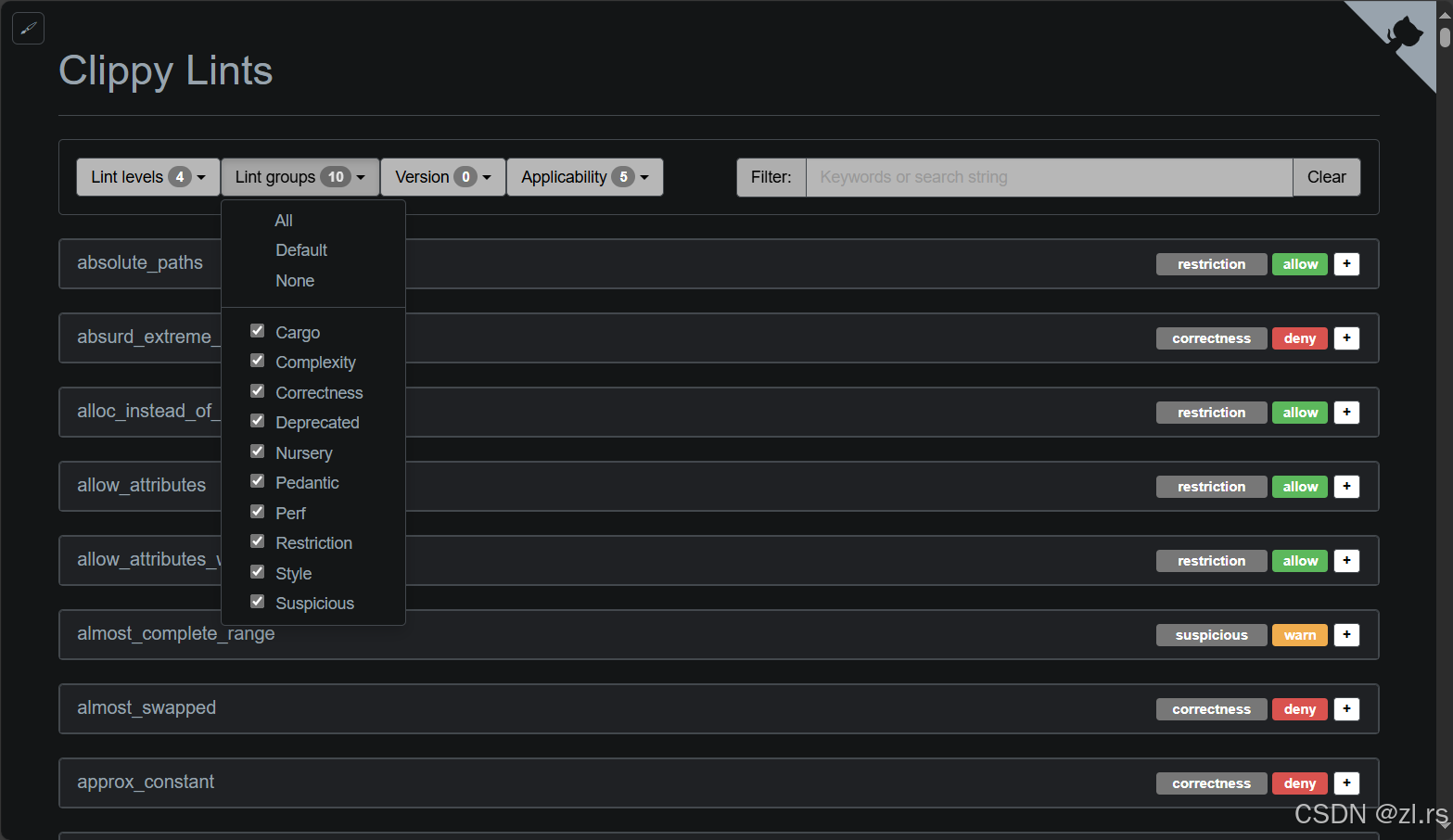Collapse the Lint groups dropdown
Screen dimensions: 1453x840
300,177
